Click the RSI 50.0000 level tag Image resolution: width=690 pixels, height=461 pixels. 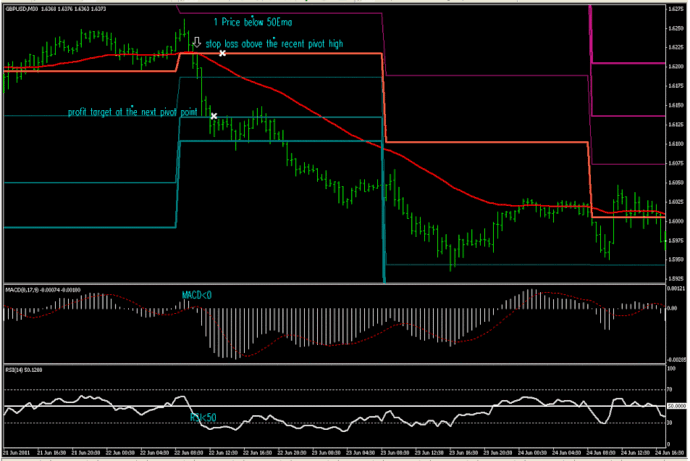[x=677, y=406]
